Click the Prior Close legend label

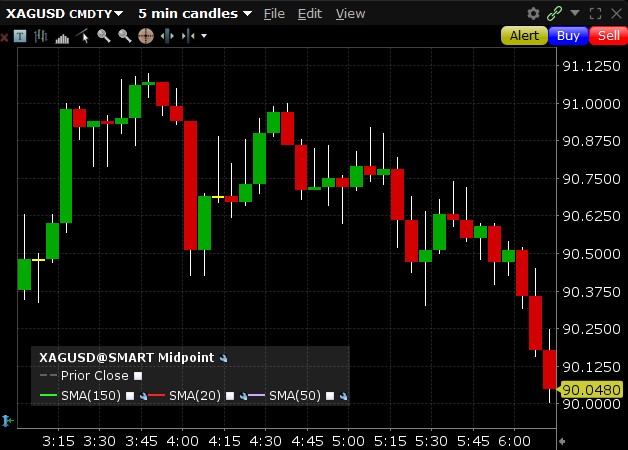pyautogui.click(x=95, y=376)
